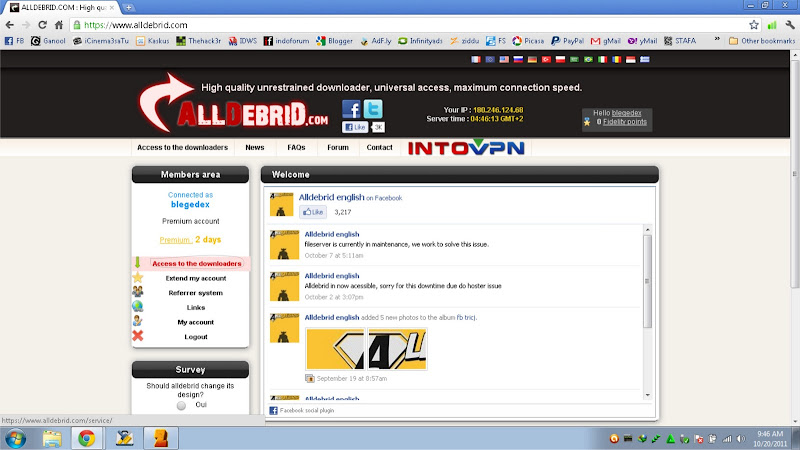
Task: Open the gMail bookmark
Action: 606,41
